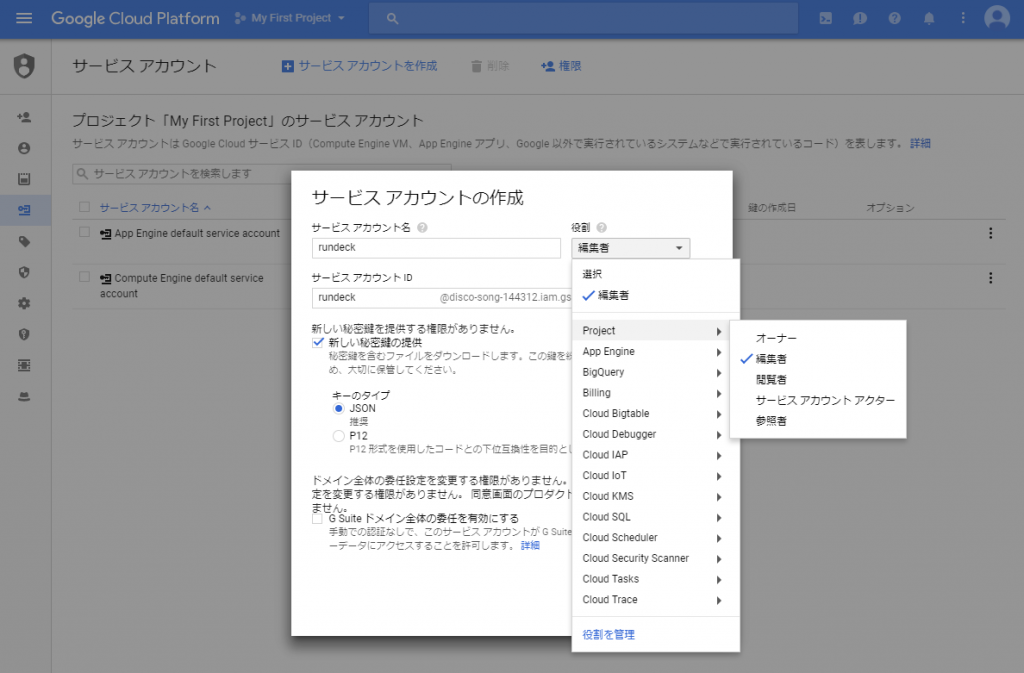The height and width of the screenshot is (673, 1024).
Task: Click the サービス アカウント名 input field
Action: [x=436, y=248]
